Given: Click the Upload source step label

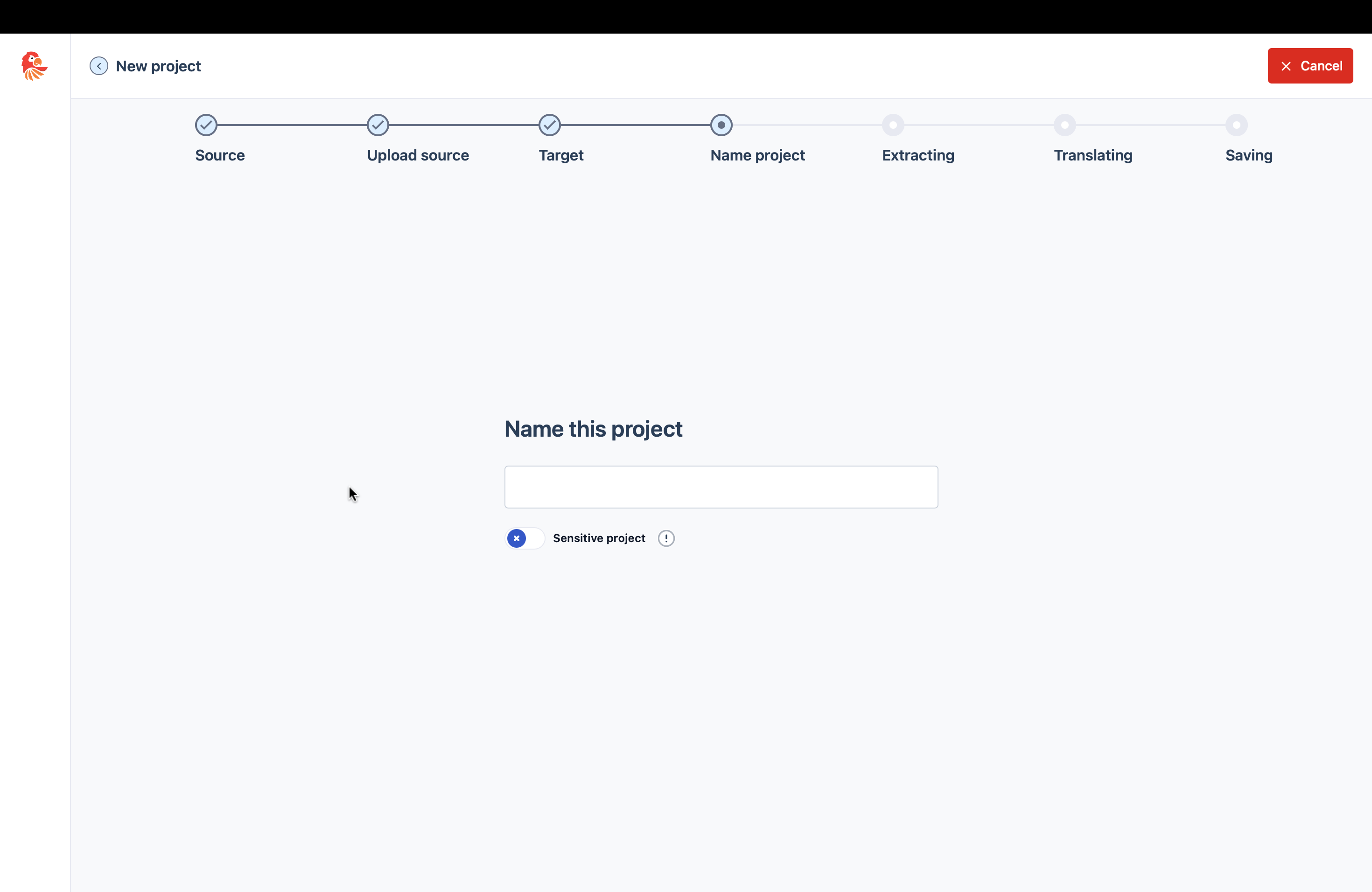Looking at the screenshot, I should 417,155.
